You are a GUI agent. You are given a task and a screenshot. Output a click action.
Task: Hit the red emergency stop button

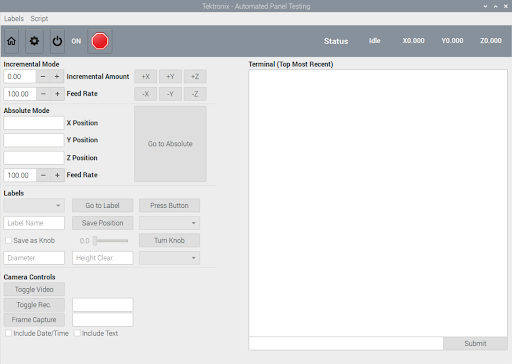click(x=100, y=41)
